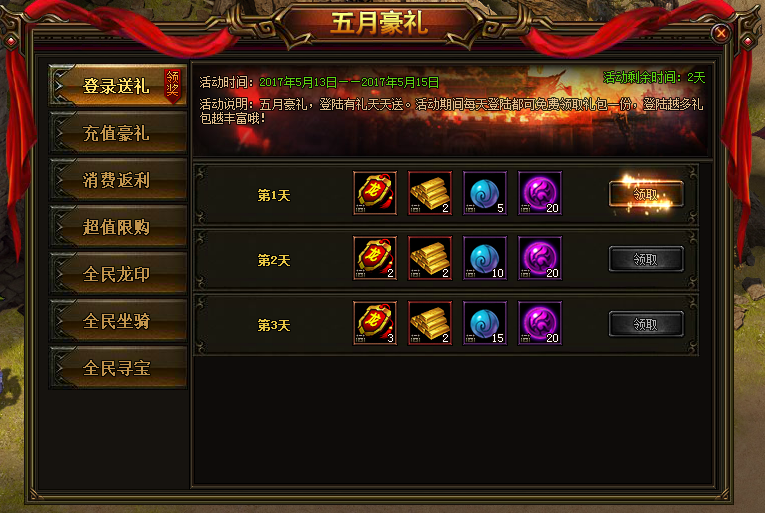
Task: Claim the Day 1 reward with glowing 领取 button
Action: [646, 194]
